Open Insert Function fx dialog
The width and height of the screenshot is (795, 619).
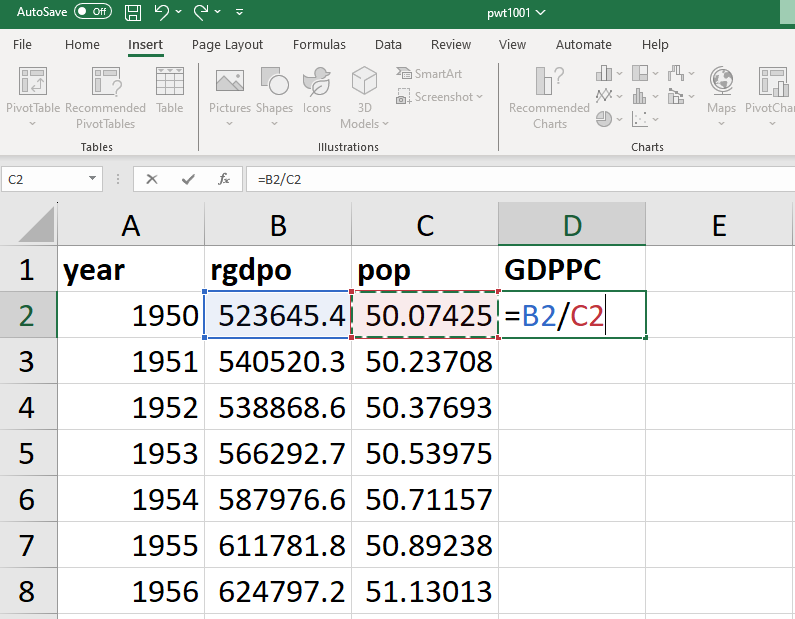pos(225,179)
